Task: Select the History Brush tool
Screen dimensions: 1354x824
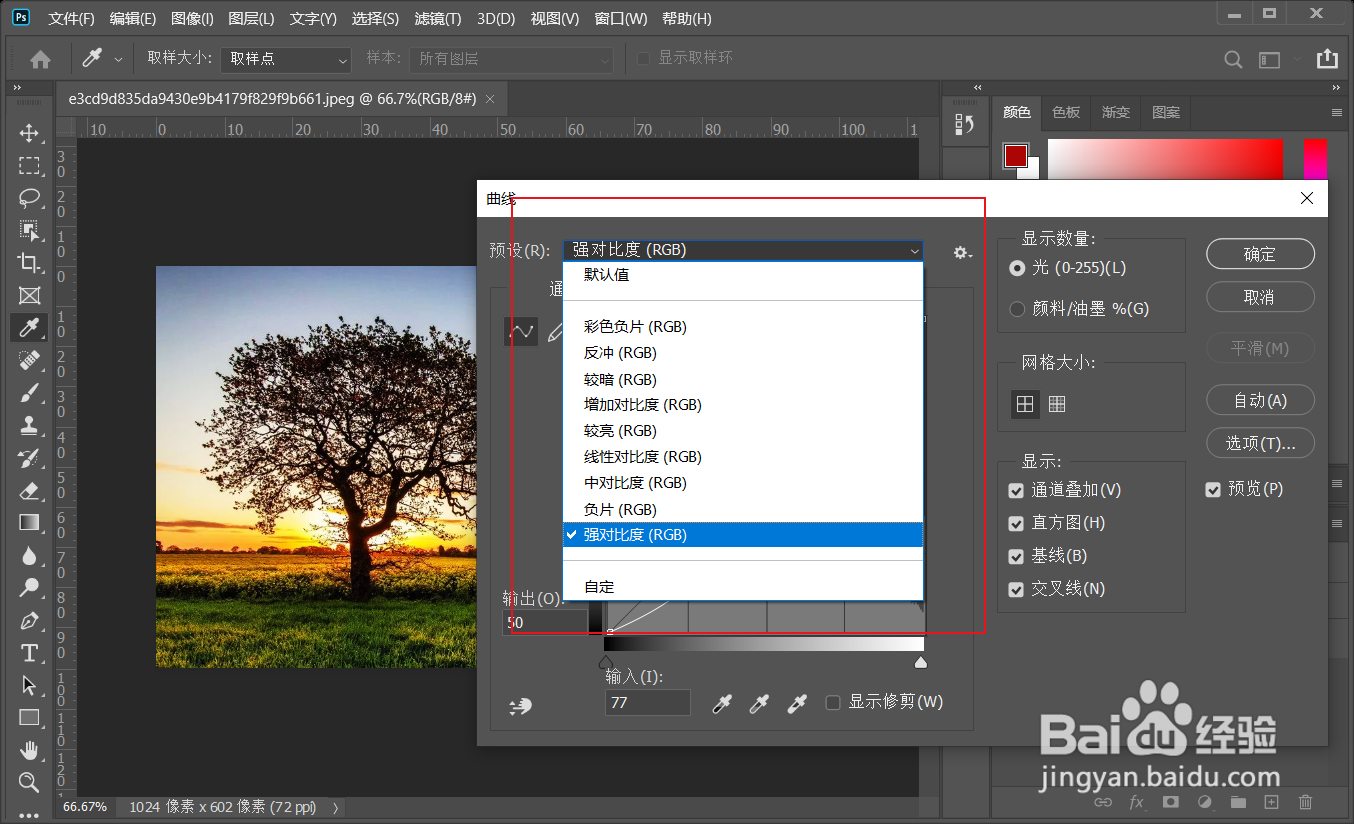Action: pyautogui.click(x=29, y=458)
